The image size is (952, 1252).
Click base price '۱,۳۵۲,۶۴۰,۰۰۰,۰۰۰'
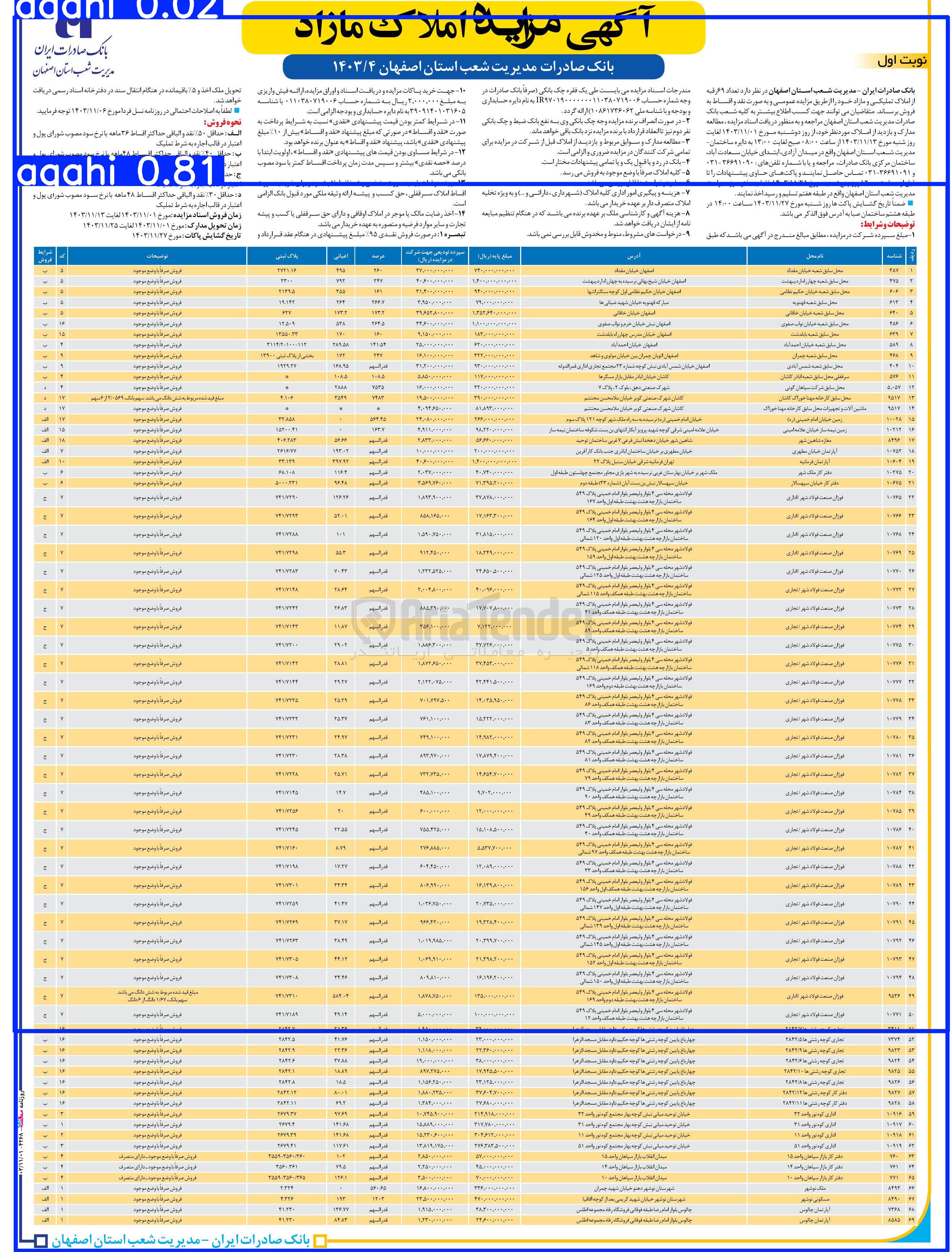(495, 313)
